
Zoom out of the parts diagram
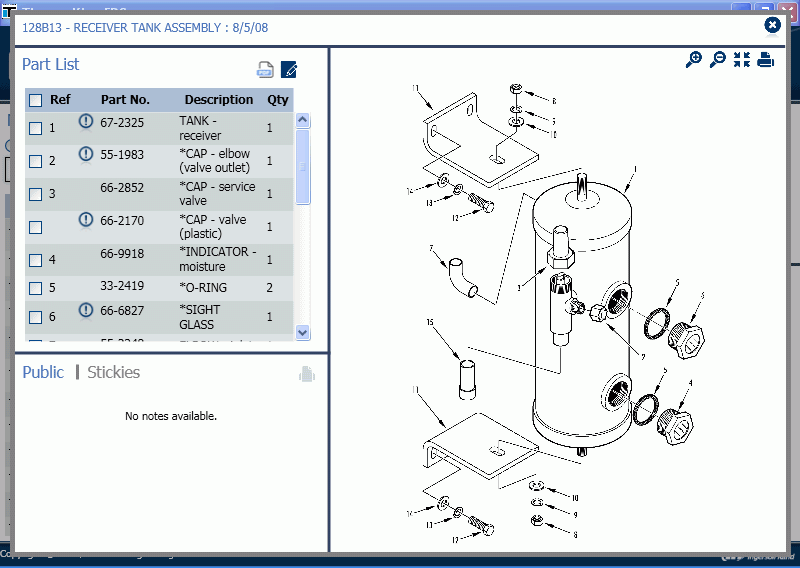pos(717,60)
